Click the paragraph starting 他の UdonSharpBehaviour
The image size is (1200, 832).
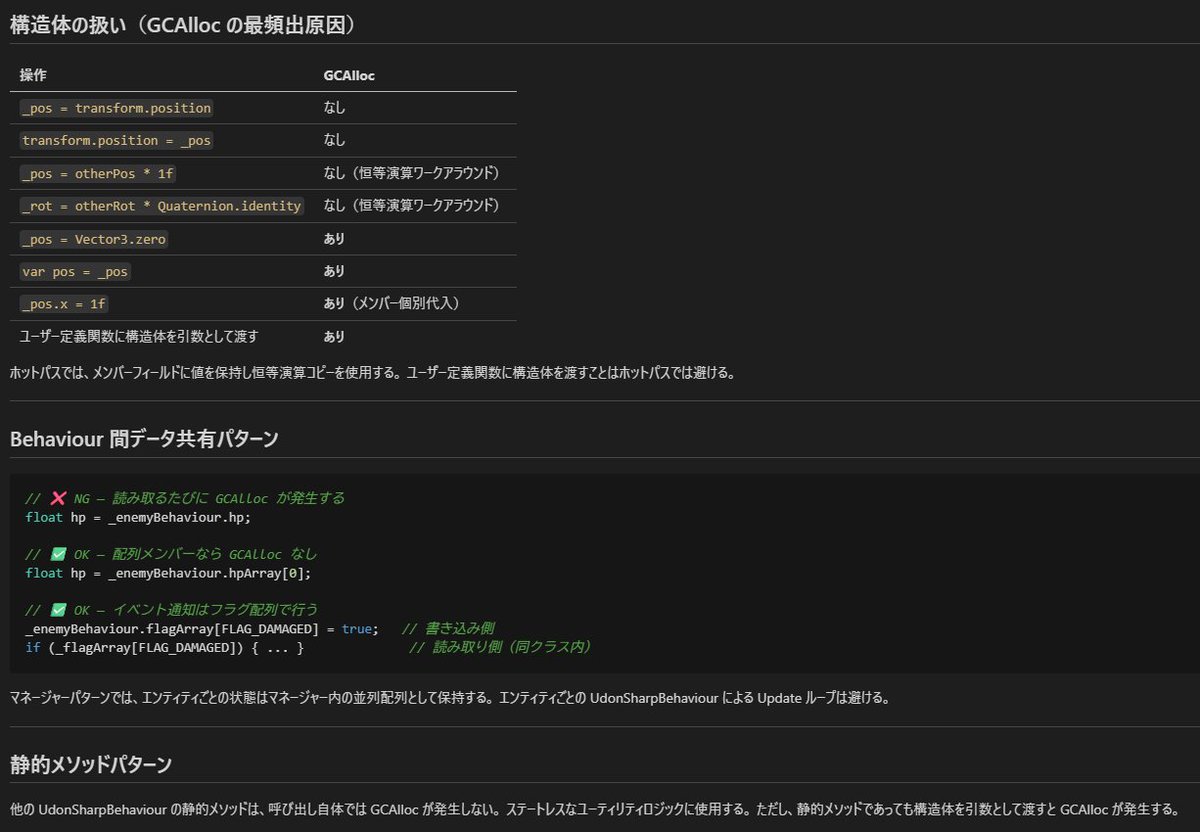coord(594,808)
